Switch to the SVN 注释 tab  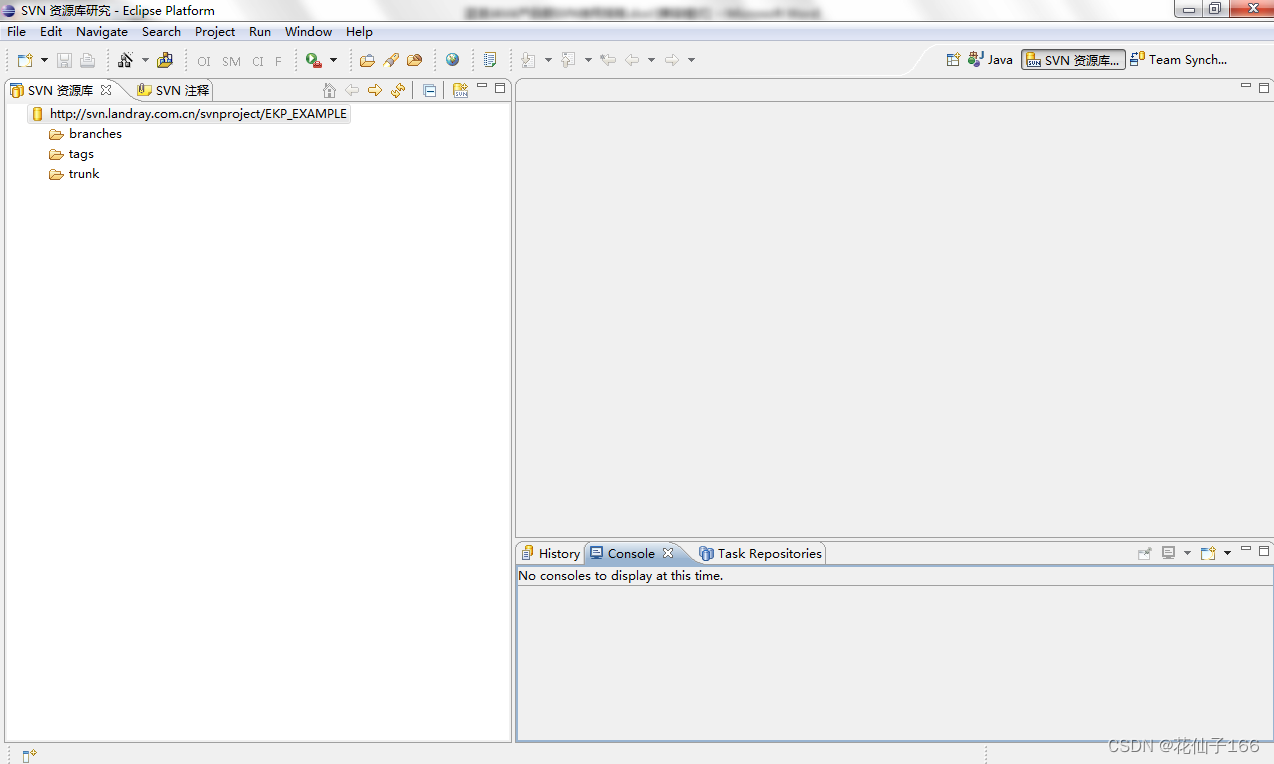pos(173,90)
